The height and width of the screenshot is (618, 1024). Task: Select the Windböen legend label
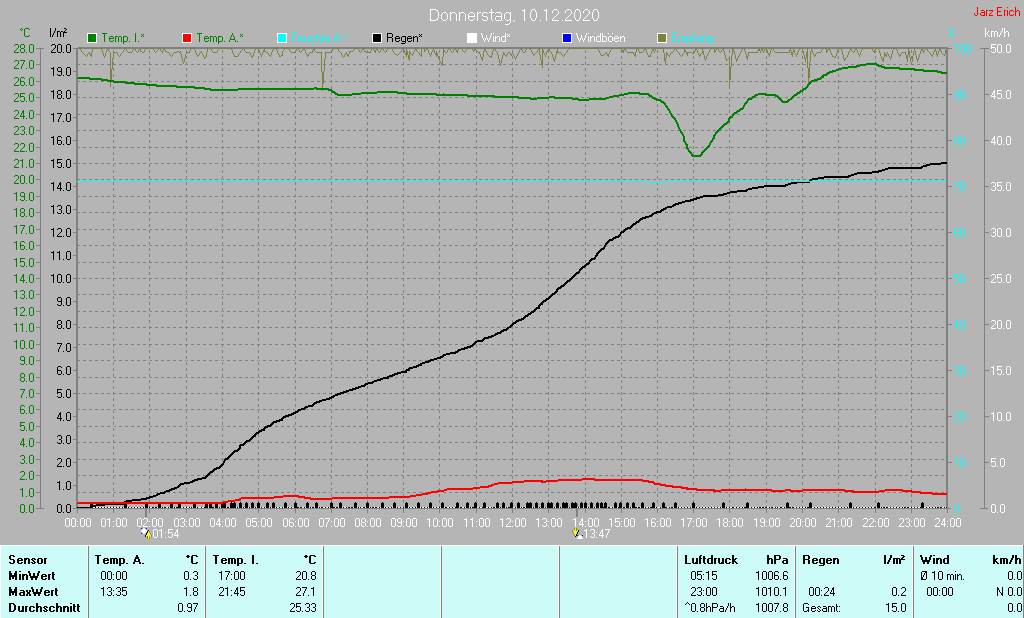[x=601, y=38]
